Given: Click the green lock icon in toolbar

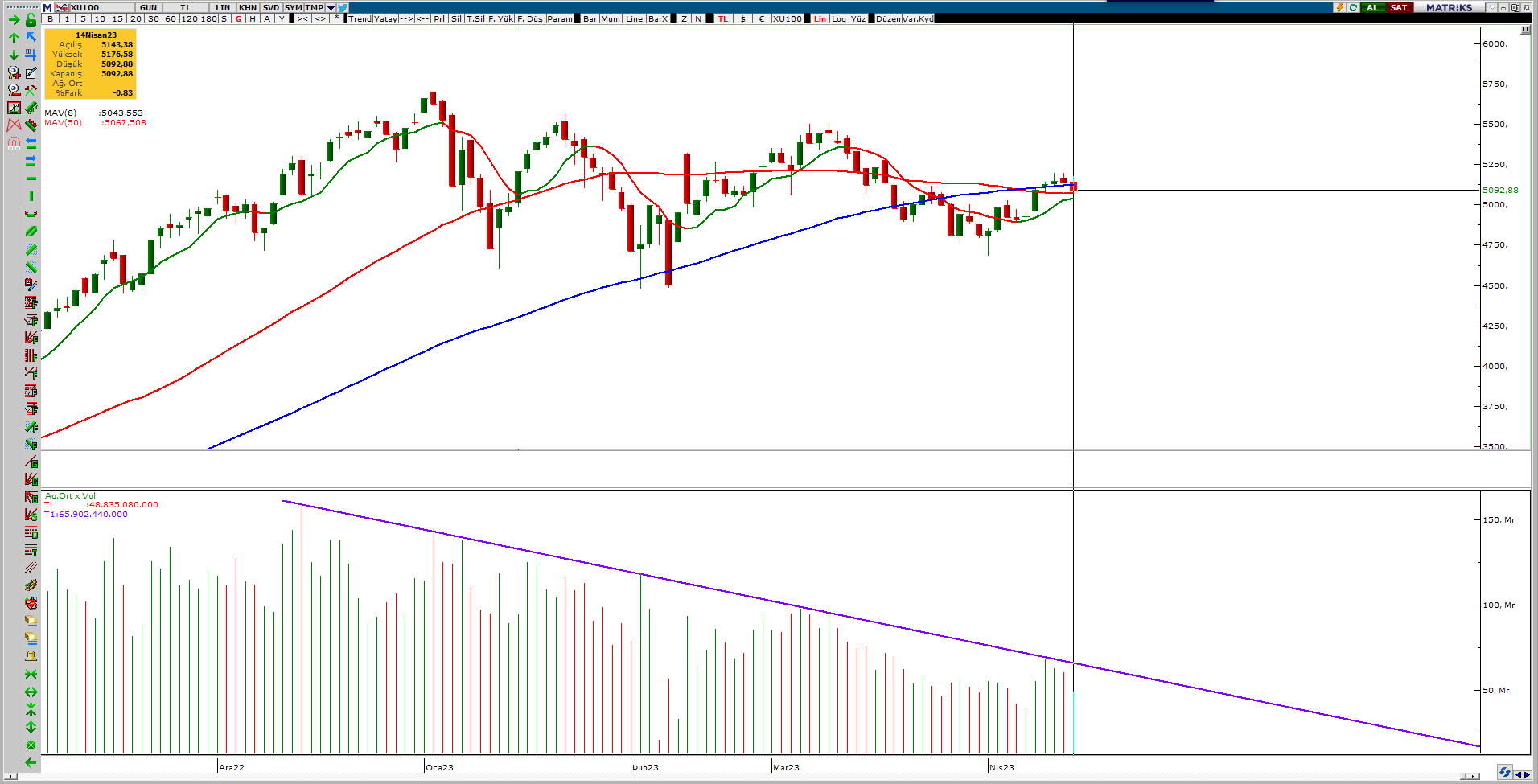Looking at the screenshot, I should point(31,19).
